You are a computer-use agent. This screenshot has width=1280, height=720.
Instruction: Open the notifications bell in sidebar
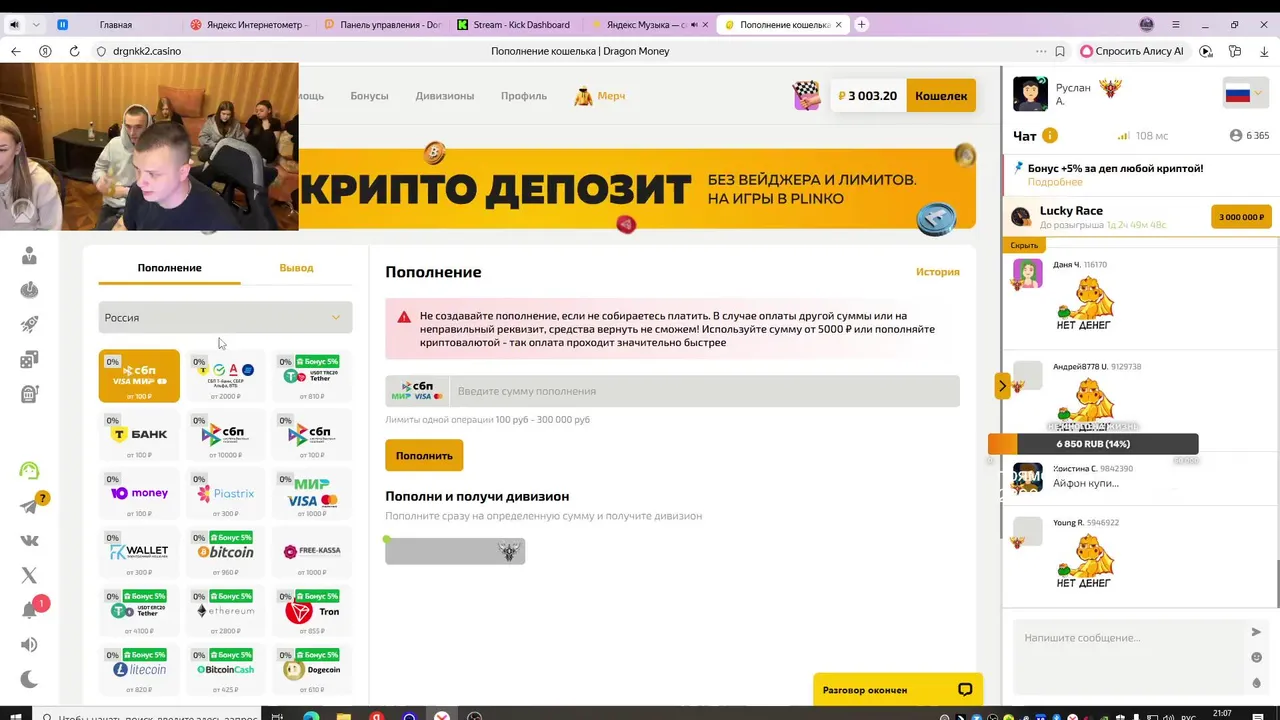click(x=29, y=610)
